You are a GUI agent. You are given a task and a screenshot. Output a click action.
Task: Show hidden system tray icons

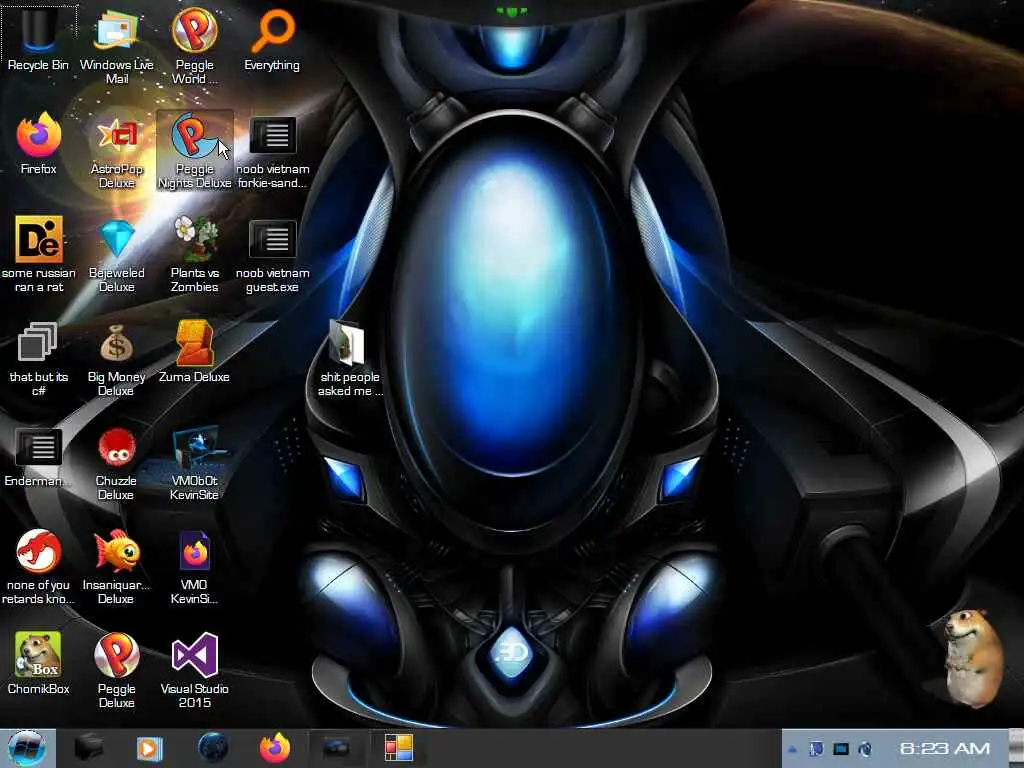(x=793, y=749)
